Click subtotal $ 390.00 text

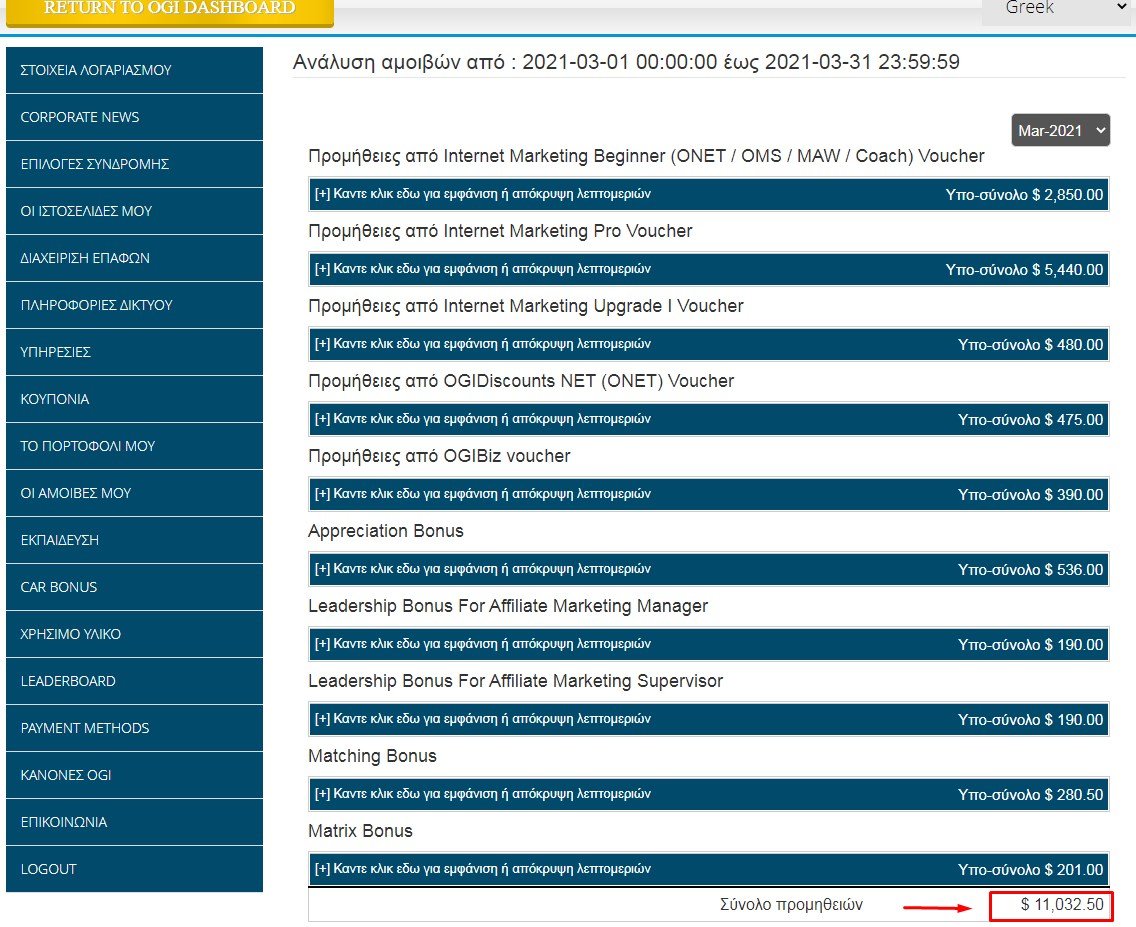pos(1030,495)
